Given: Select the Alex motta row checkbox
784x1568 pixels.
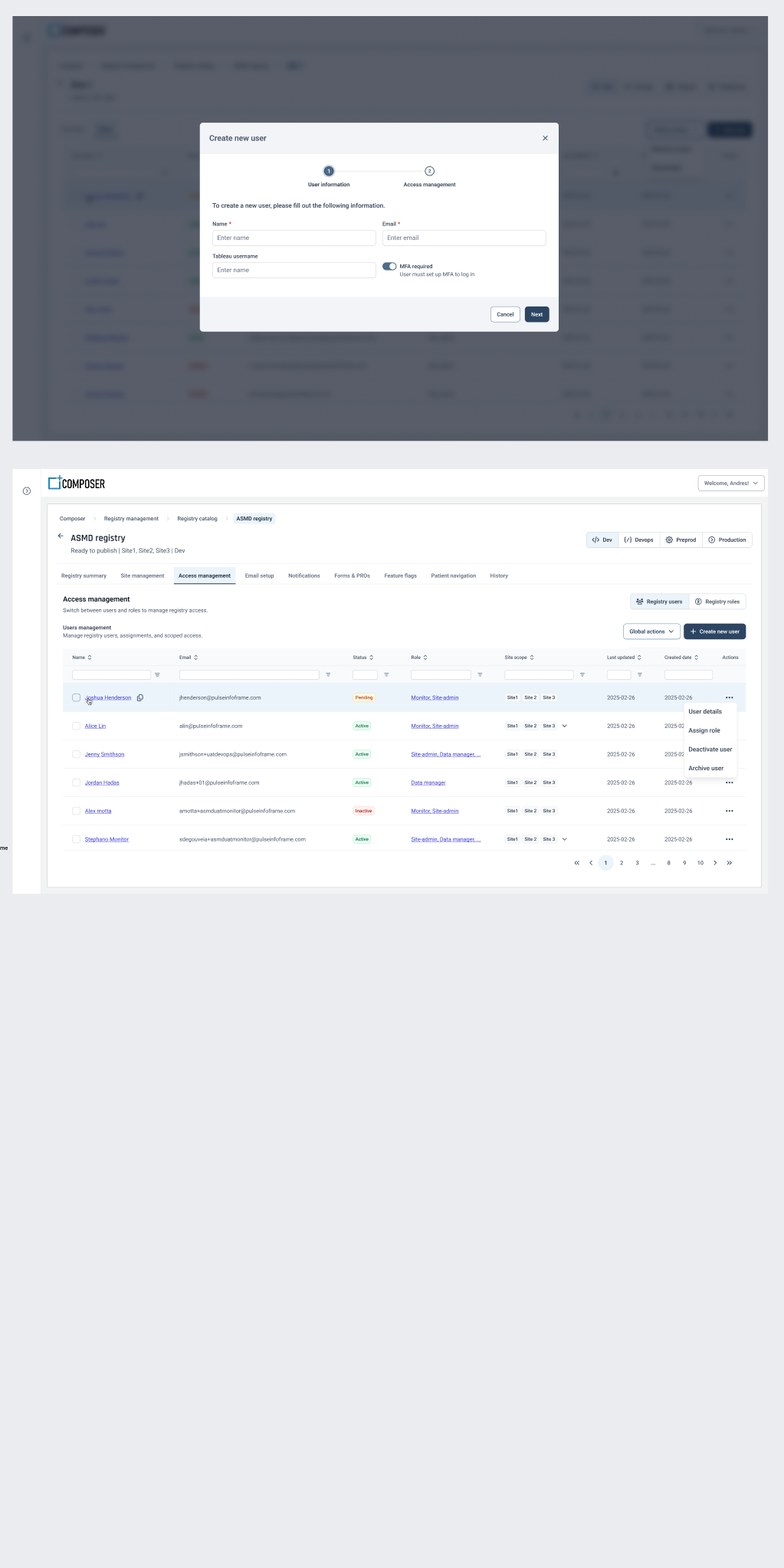Looking at the screenshot, I should coord(76,811).
